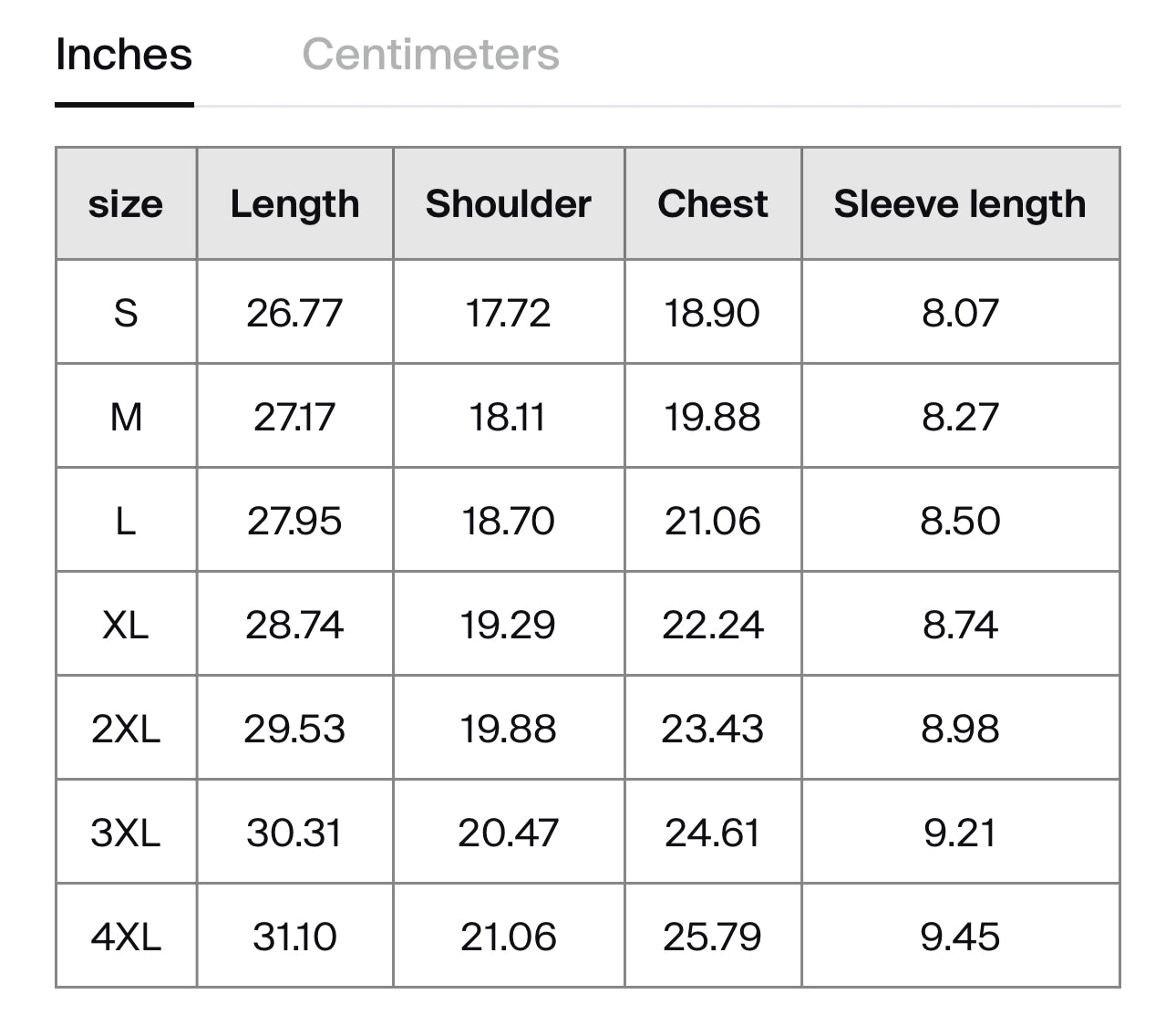Select the M size row label
The image size is (1176, 1036).
point(126,417)
